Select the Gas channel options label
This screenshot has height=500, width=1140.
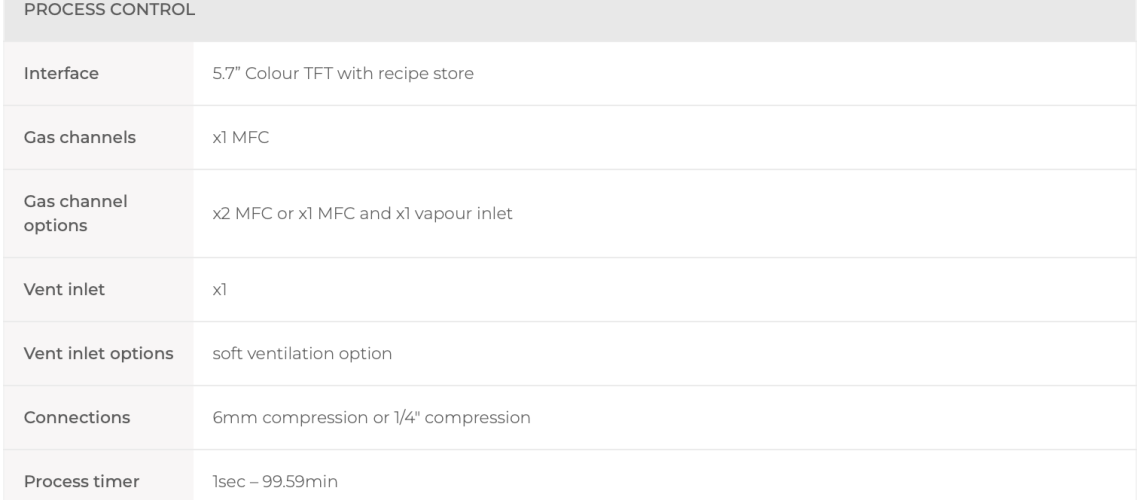point(76,214)
